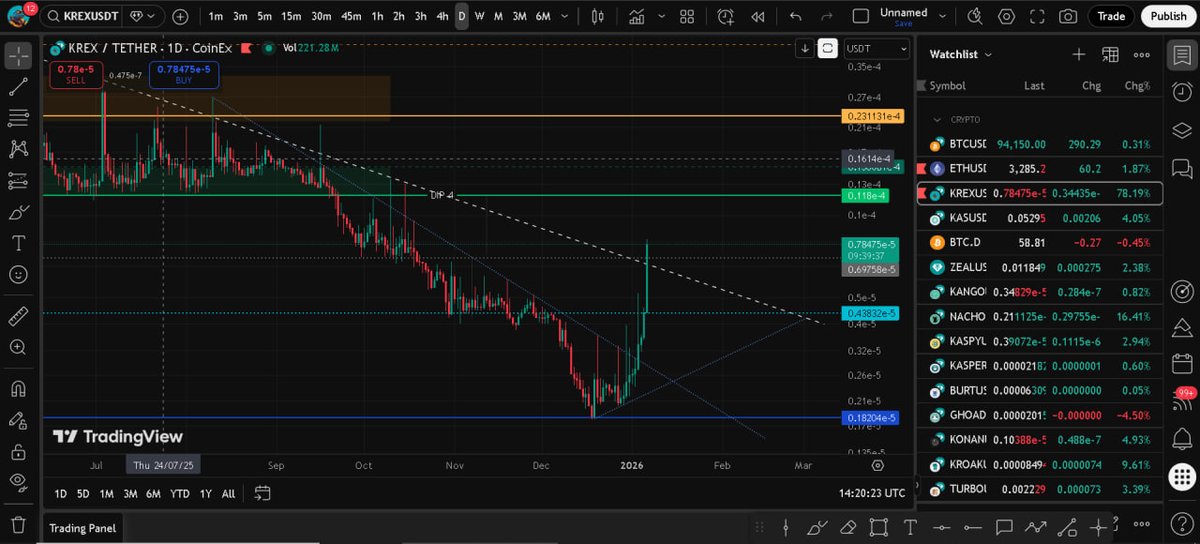
Task: Select the All date range
Action: point(229,494)
